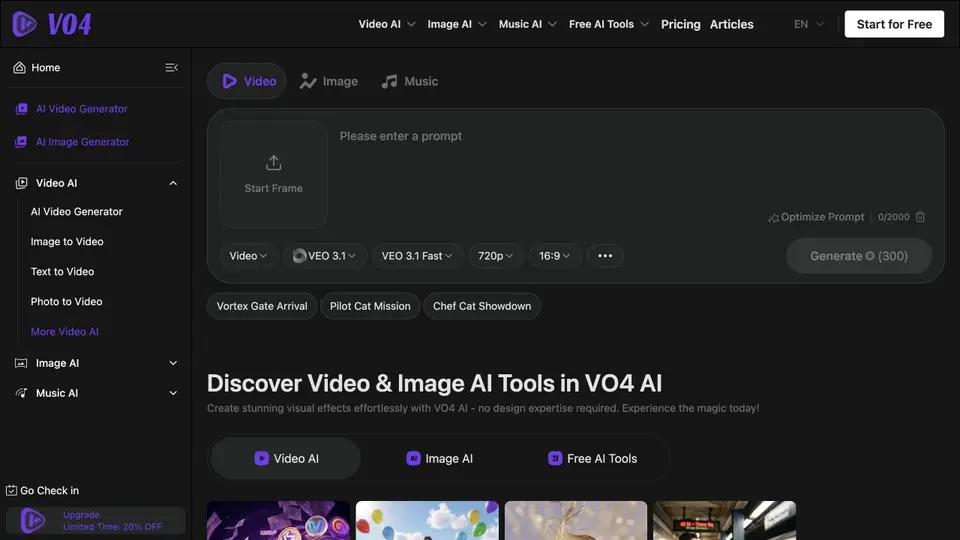Click the VEO 3.1 model logo icon

299,256
